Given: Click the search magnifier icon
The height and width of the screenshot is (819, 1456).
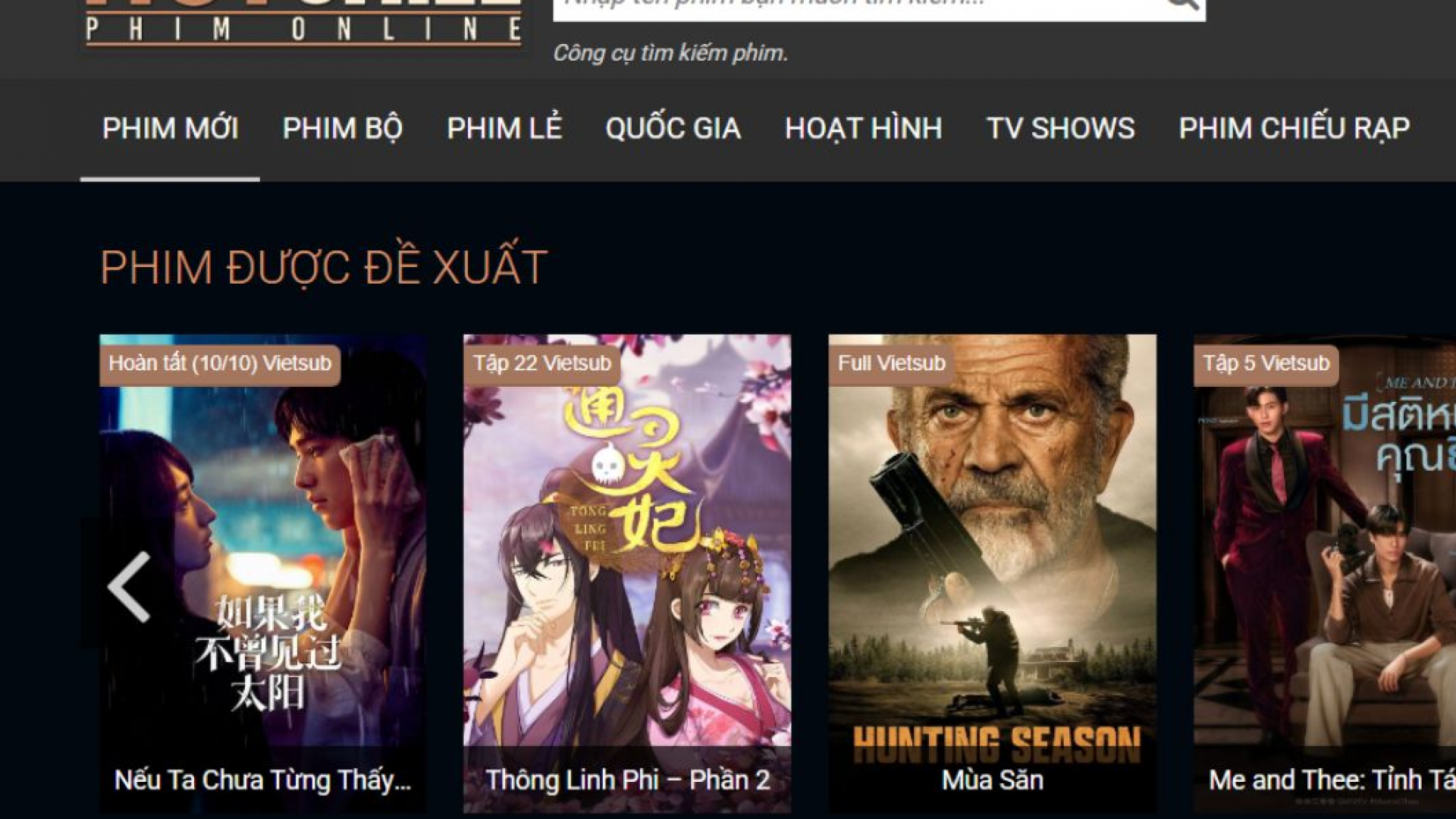Looking at the screenshot, I should pos(1183,5).
